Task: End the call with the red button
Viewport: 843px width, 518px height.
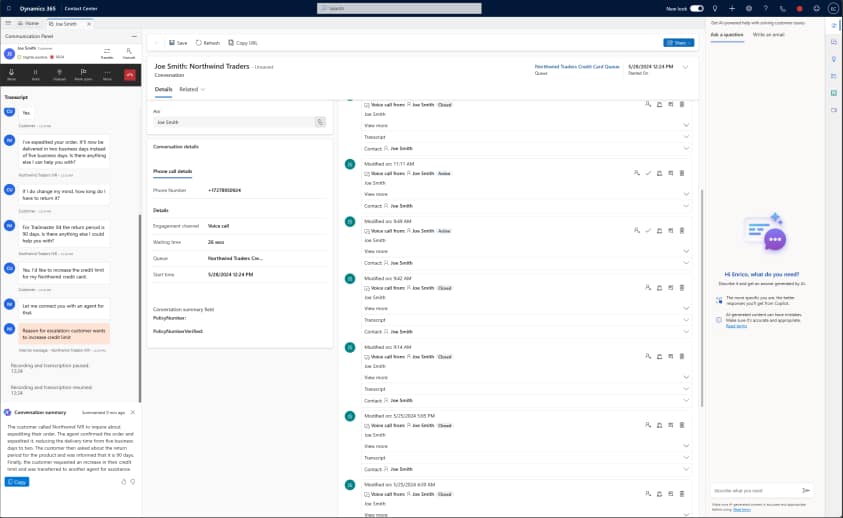Action: 130,74
